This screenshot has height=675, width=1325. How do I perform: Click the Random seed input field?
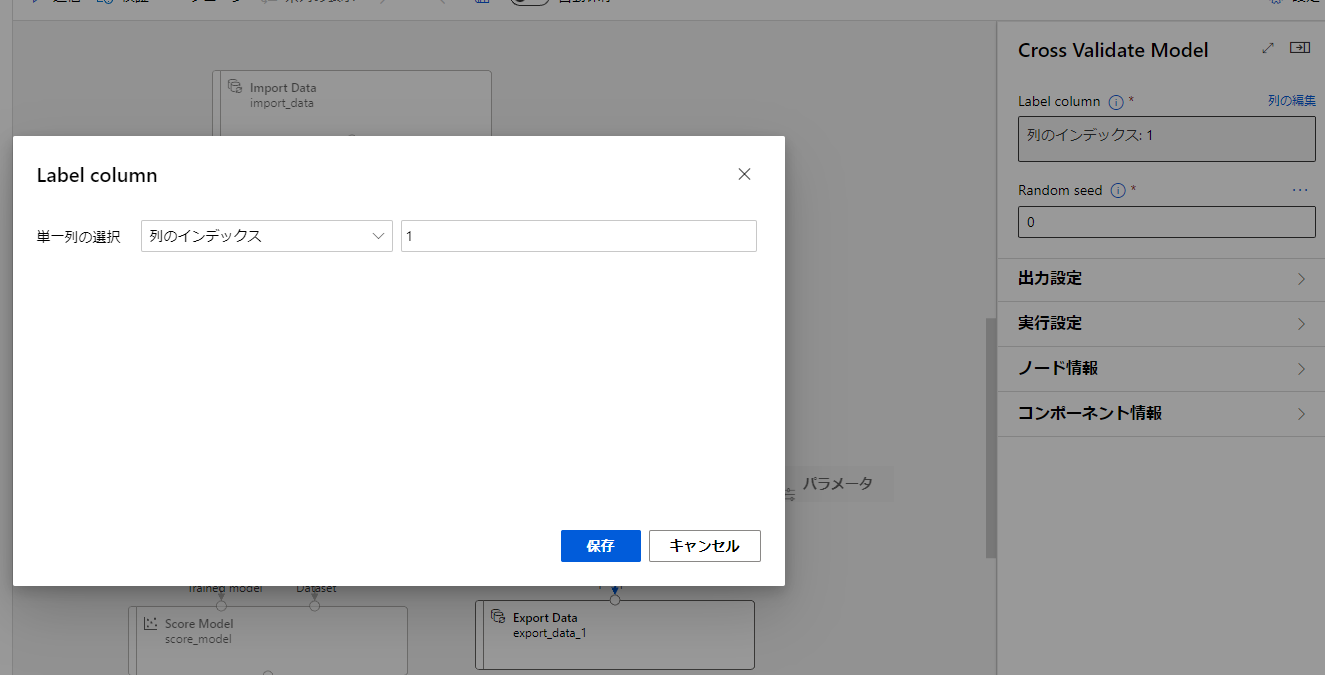(x=1167, y=222)
